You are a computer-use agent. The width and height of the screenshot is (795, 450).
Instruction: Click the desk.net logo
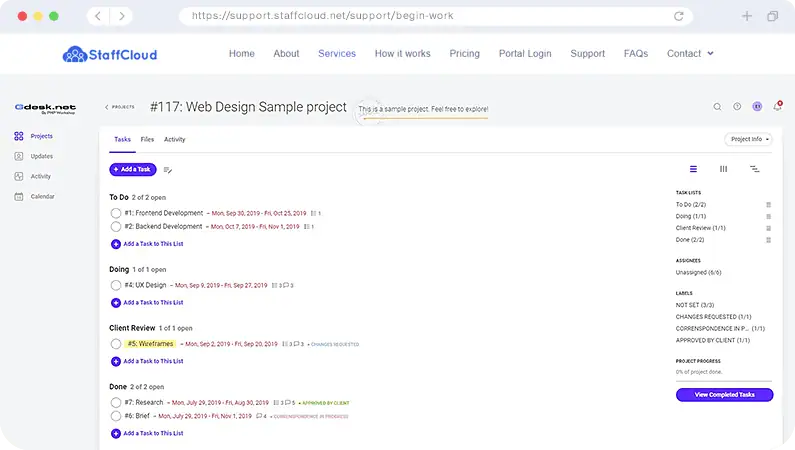46,108
